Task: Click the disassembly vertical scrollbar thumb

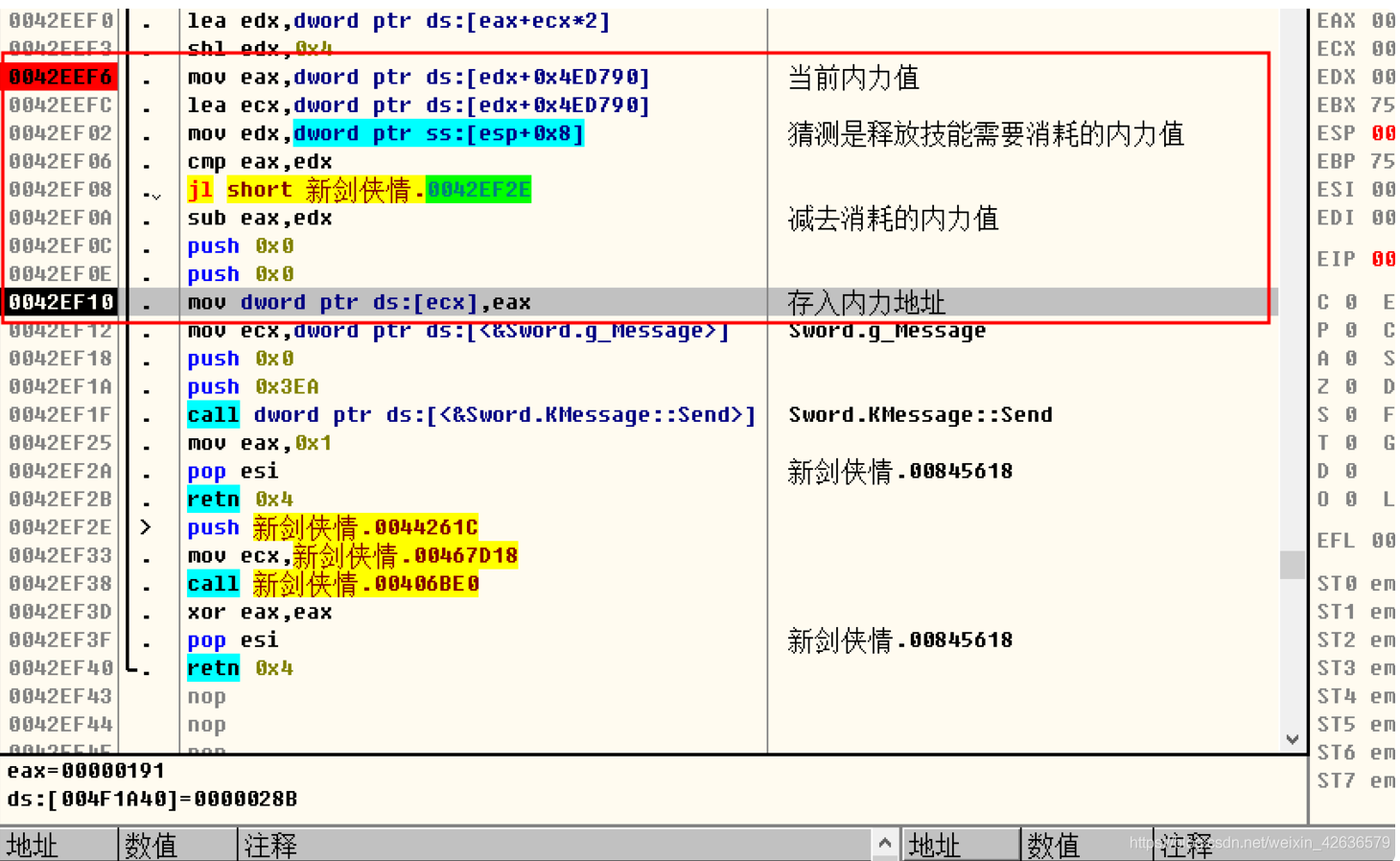Action: pos(1293,565)
